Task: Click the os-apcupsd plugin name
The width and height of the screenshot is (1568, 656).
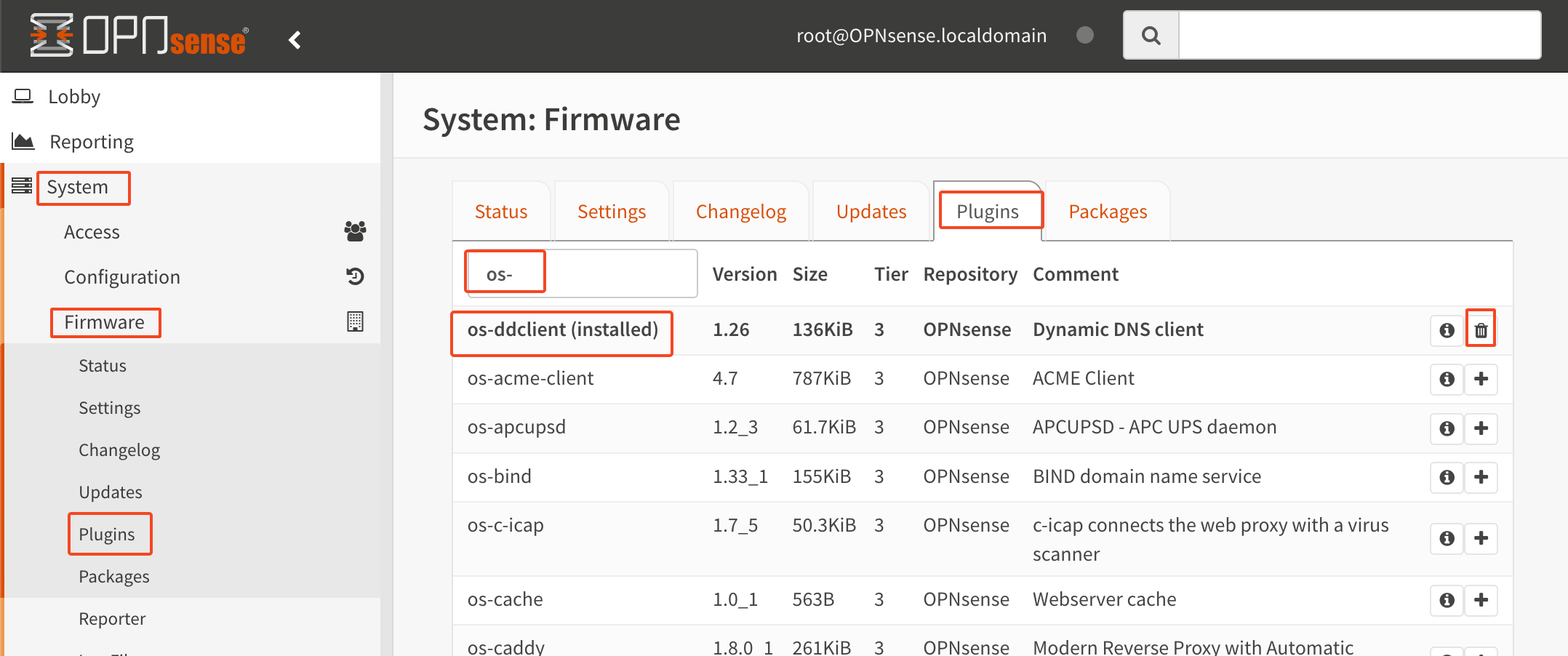Action: point(516,427)
